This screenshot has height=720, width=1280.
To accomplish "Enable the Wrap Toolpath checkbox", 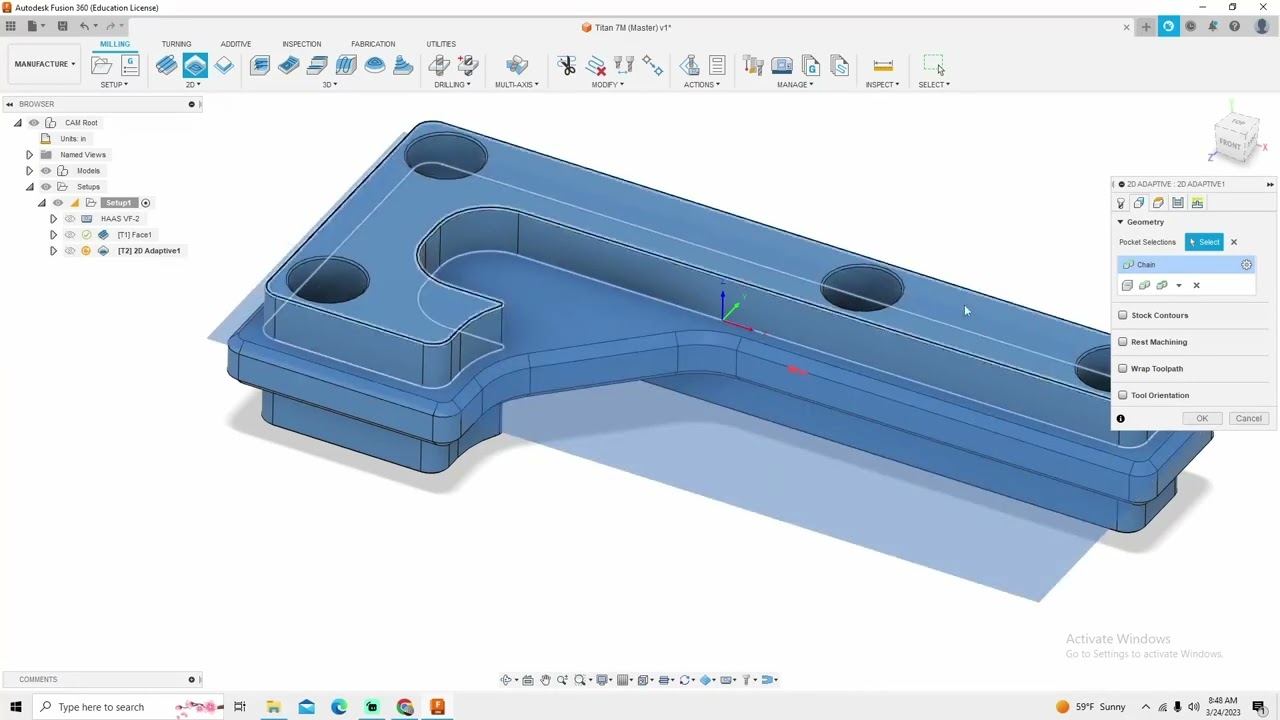I will [x=1123, y=369].
